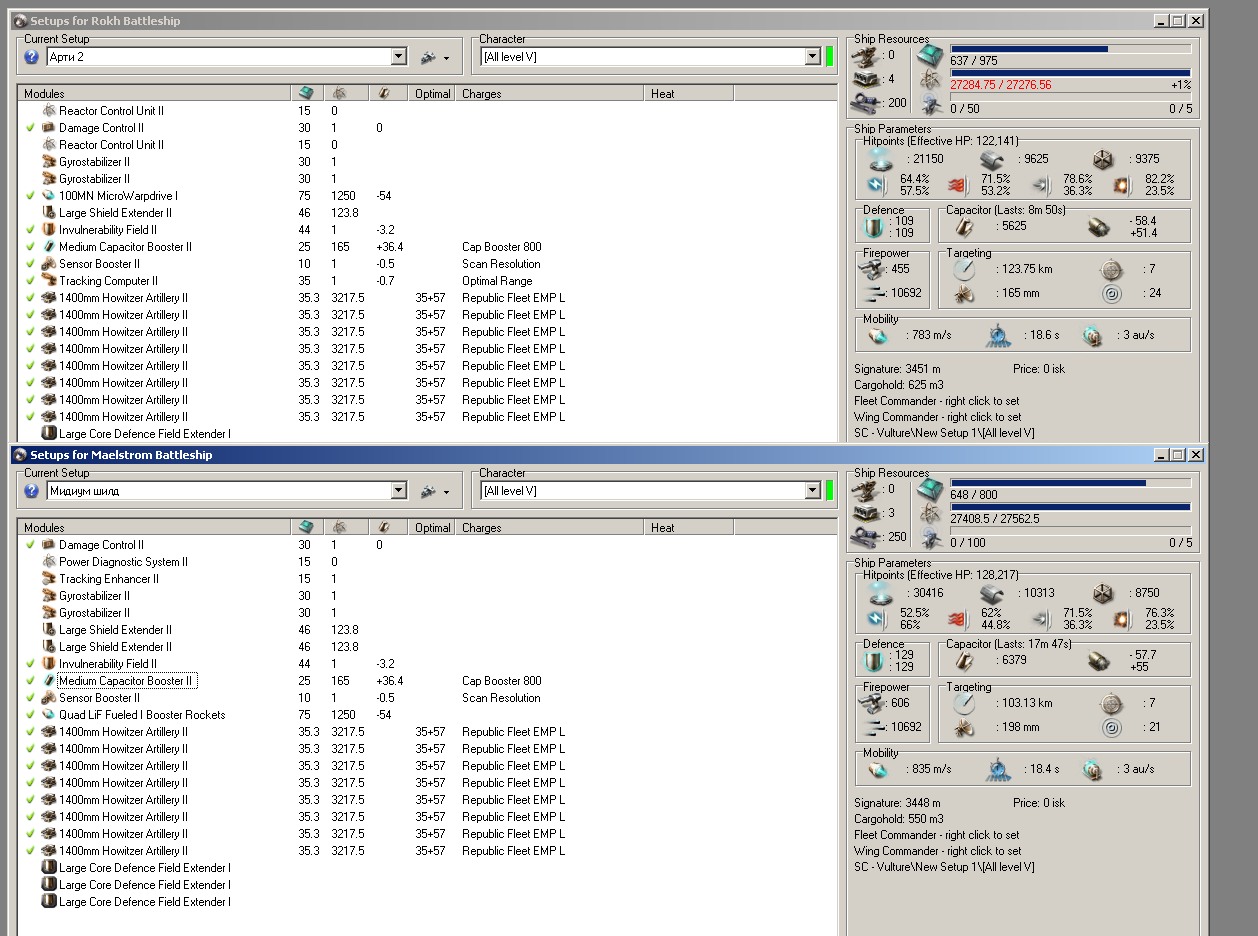Click Maelstrom shield hitpoints icon showing 30416

(x=881, y=592)
